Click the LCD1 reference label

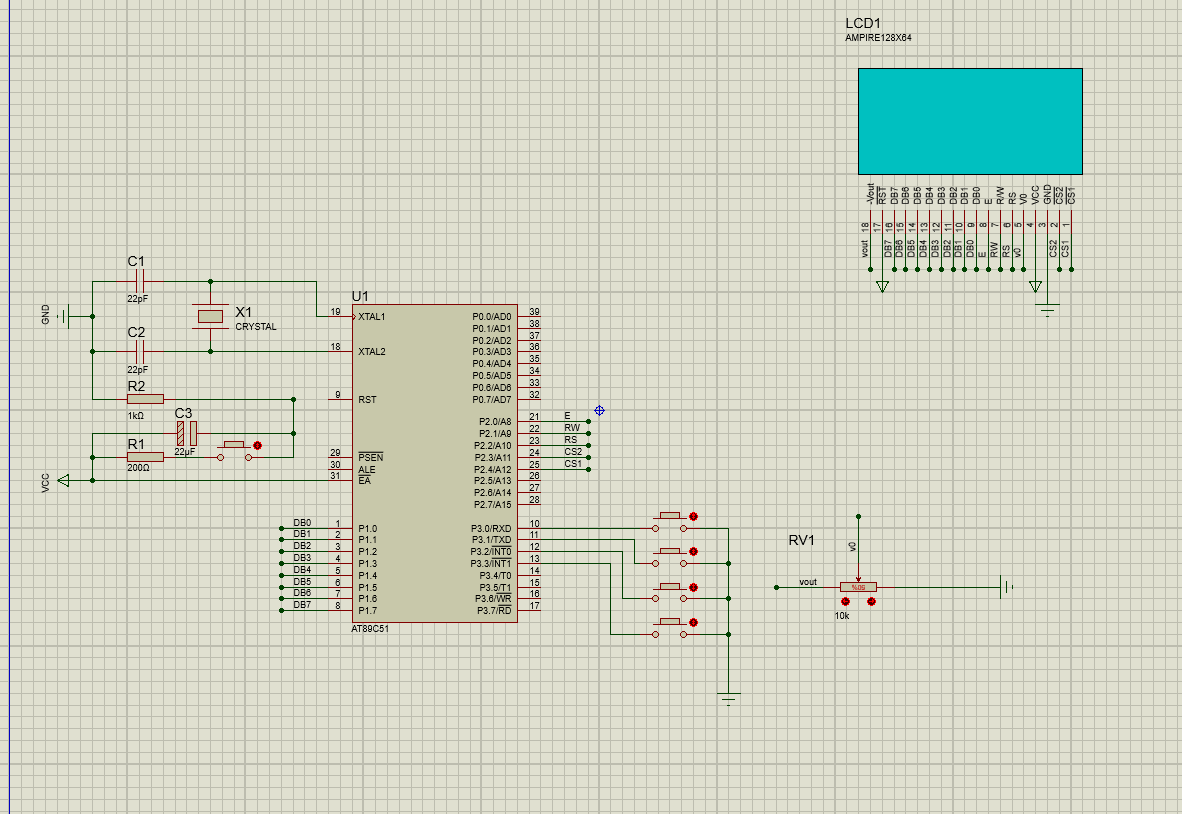pos(862,23)
